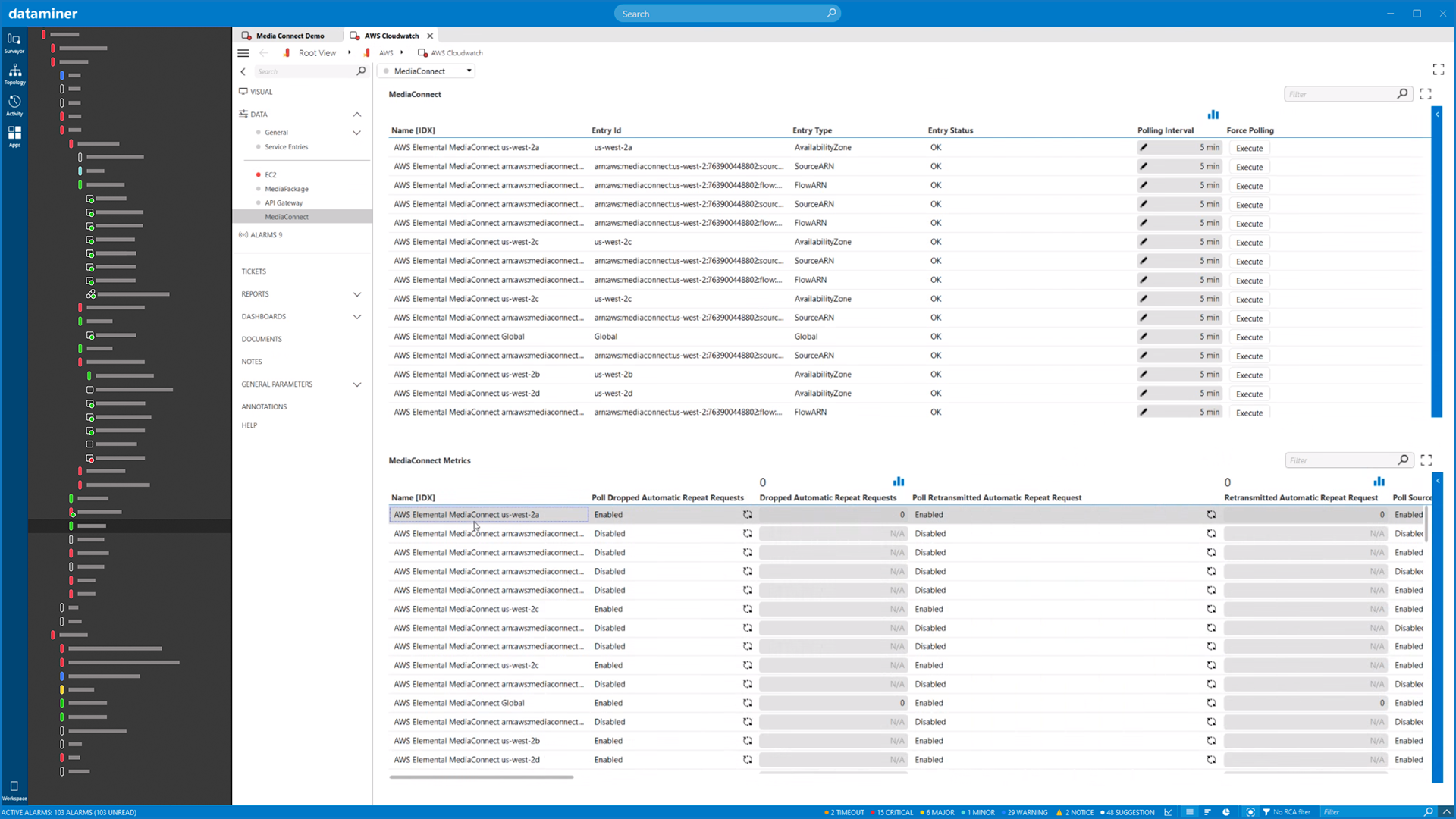
Task: Open the Surveyor sidebar panel
Action: point(14,43)
